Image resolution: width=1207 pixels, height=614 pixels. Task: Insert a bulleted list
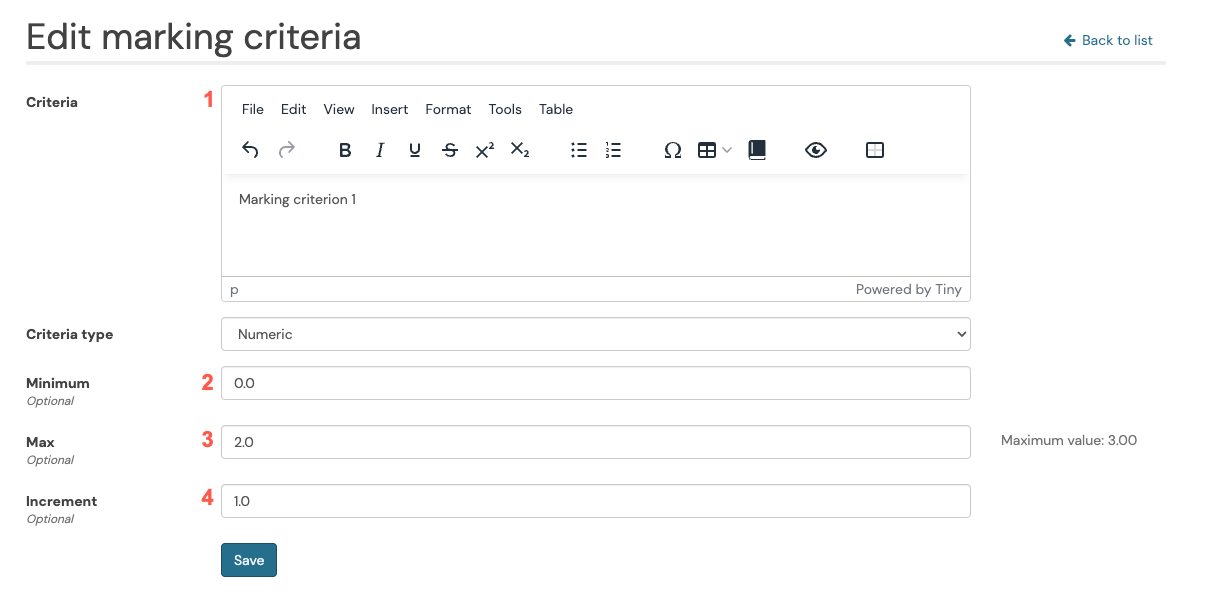tap(579, 150)
